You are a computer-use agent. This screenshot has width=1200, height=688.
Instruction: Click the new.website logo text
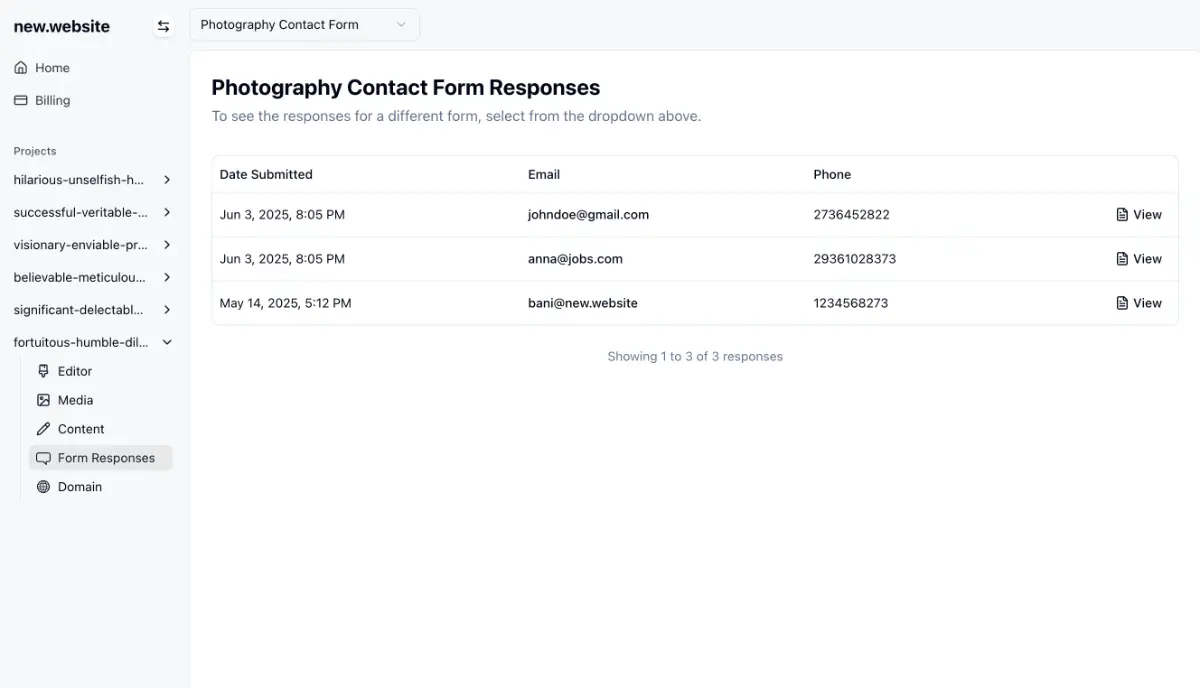click(x=62, y=27)
